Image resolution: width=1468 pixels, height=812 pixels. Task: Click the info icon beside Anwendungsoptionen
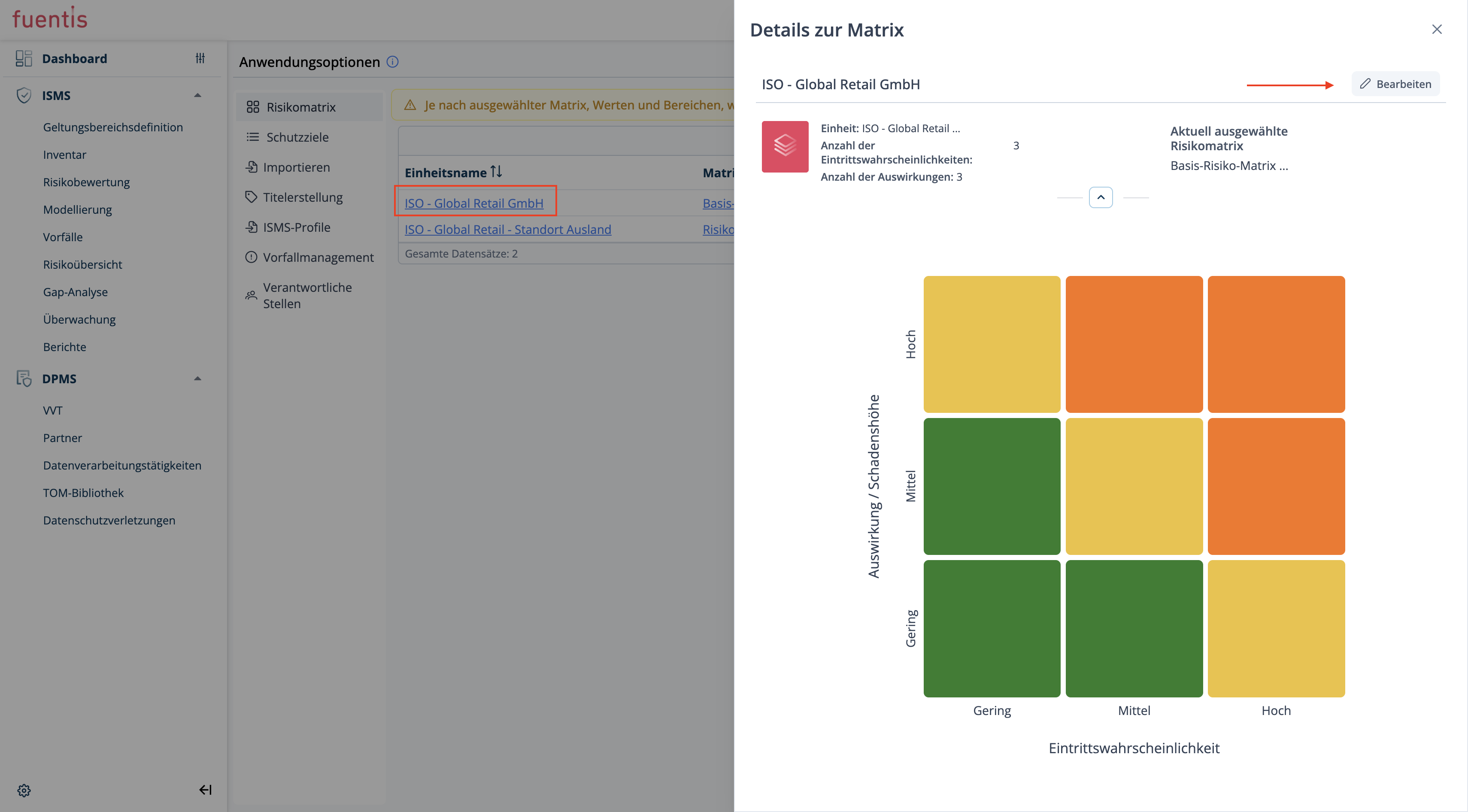393,61
